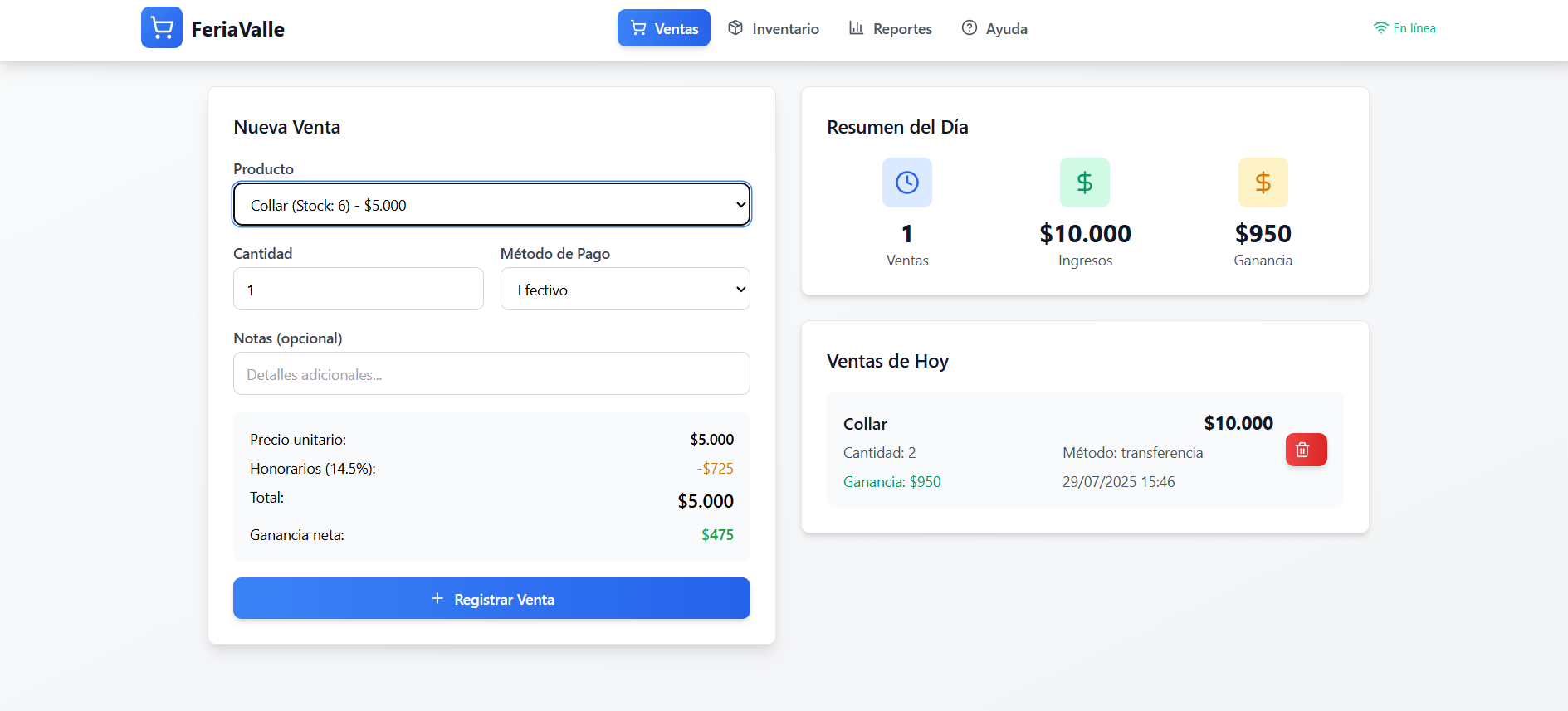The width and height of the screenshot is (1568, 711).
Task: Click the FeriaValle brand name
Action: pyautogui.click(x=237, y=29)
